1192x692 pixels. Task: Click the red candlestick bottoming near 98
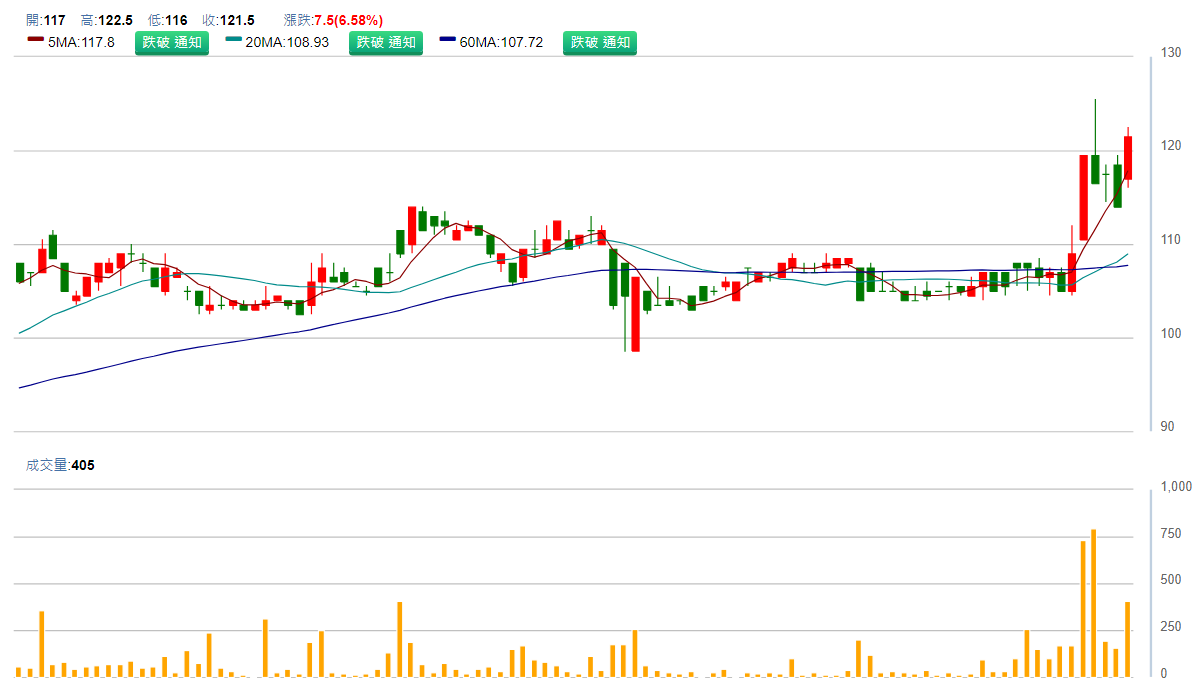click(x=635, y=306)
